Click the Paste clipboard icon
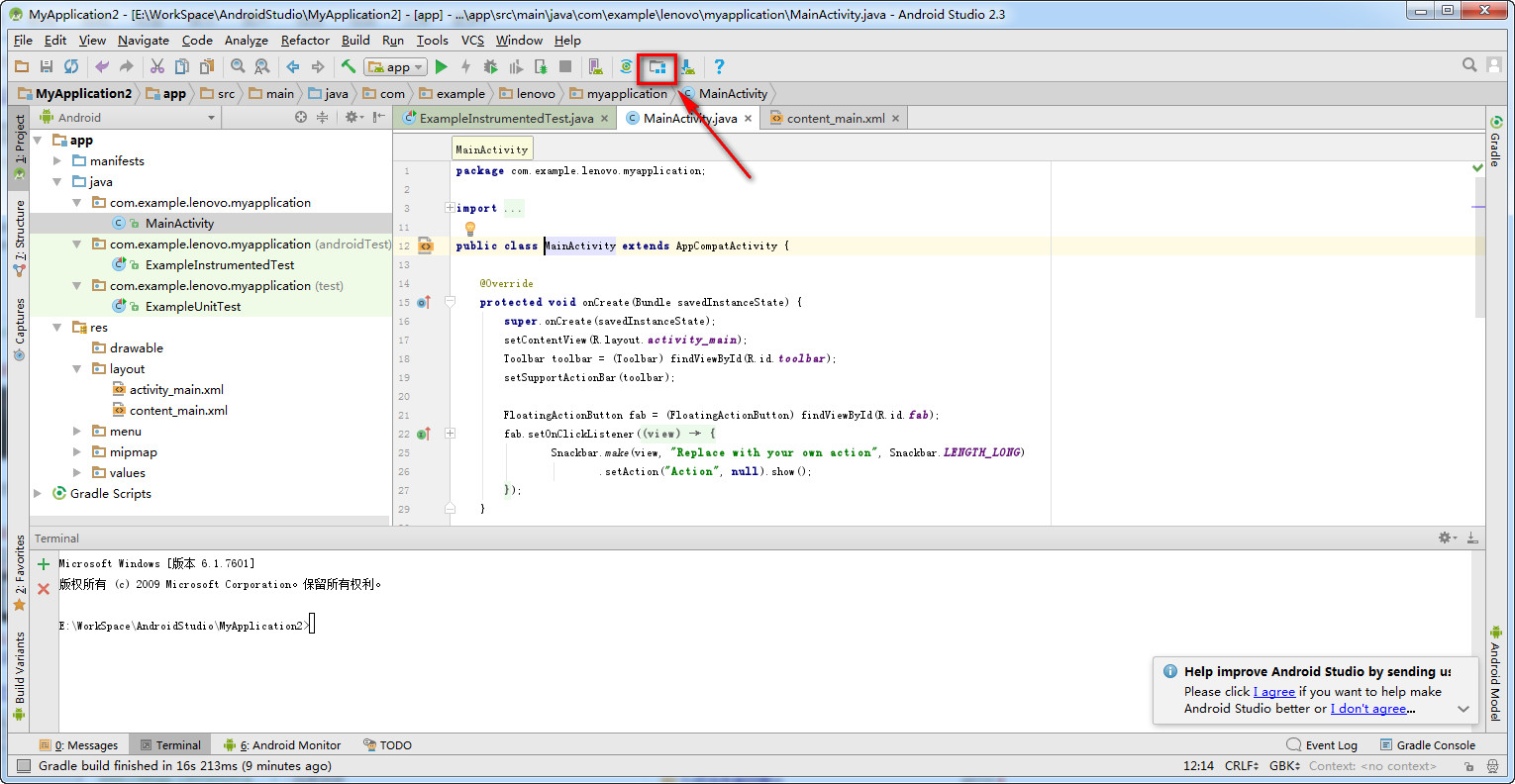The image size is (1515, 784). [207, 66]
